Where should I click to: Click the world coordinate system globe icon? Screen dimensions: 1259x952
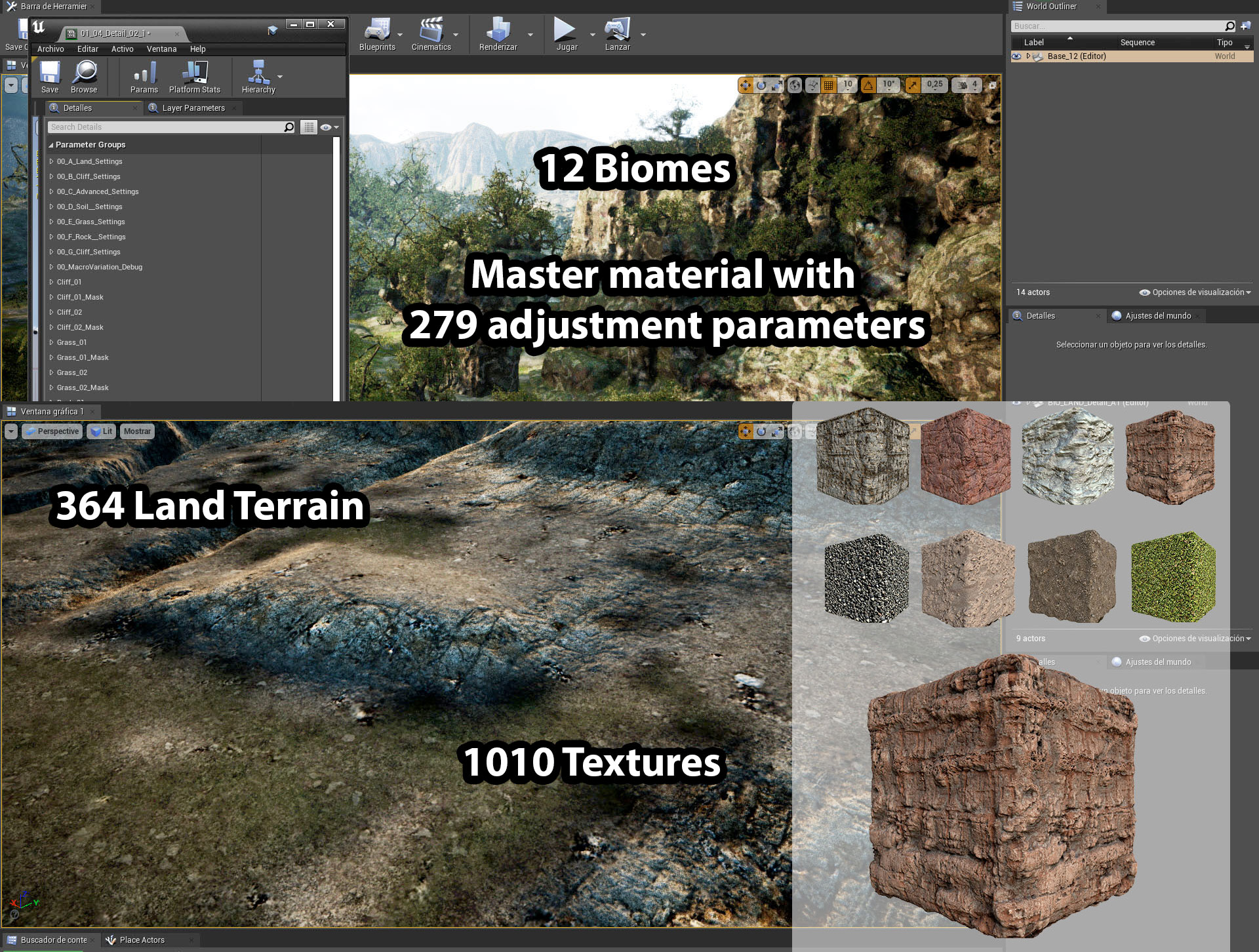[x=795, y=85]
